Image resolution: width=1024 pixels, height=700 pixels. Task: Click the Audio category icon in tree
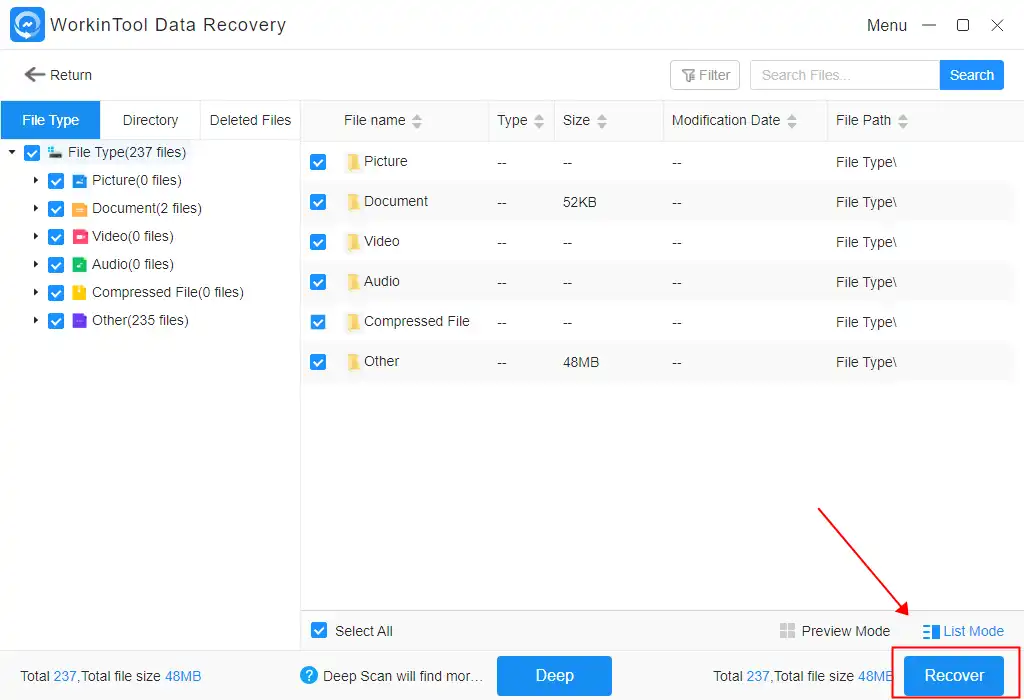[x=80, y=264]
